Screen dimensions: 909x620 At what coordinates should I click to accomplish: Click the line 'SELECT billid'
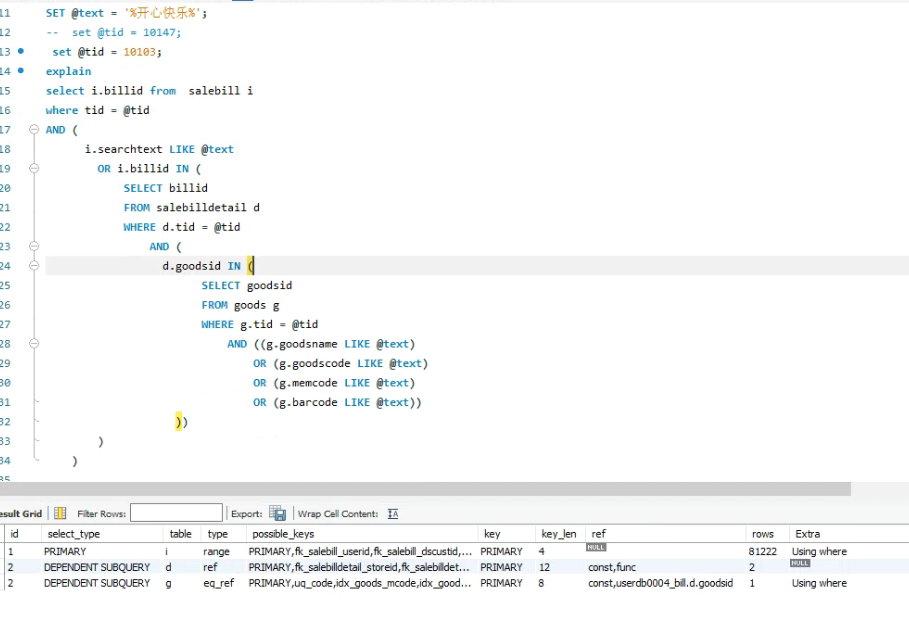[x=165, y=188]
